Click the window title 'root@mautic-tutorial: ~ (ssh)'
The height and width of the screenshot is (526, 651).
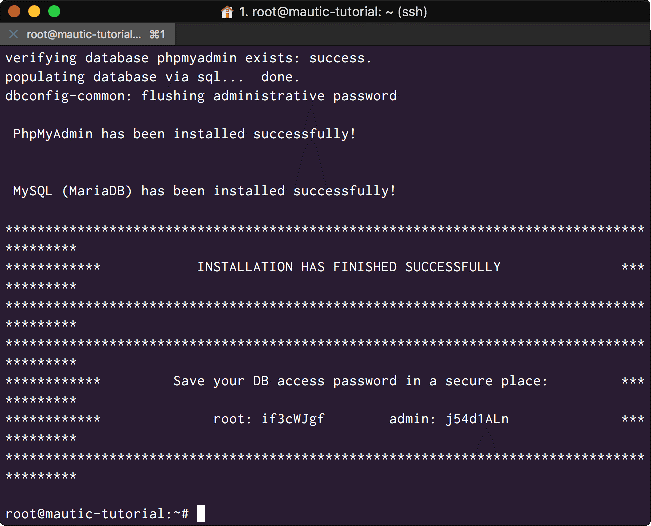click(333, 12)
